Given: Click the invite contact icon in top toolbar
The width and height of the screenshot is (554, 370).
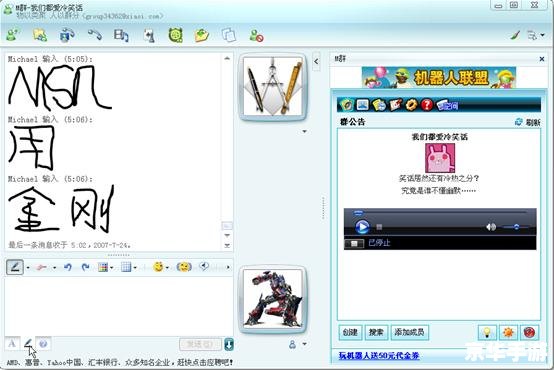Looking at the screenshot, I should 13,35.
